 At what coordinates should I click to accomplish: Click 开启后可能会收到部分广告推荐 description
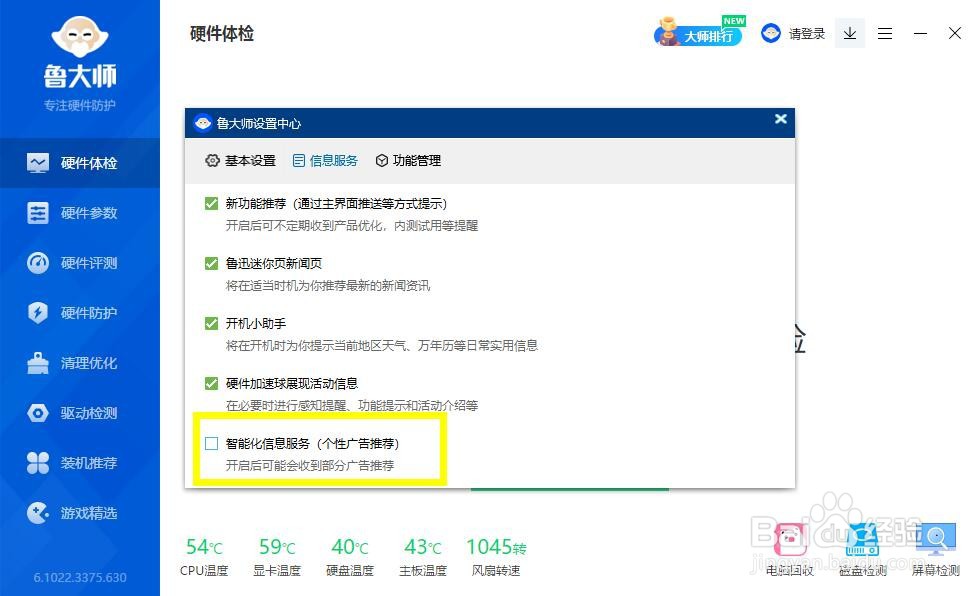click(310, 466)
